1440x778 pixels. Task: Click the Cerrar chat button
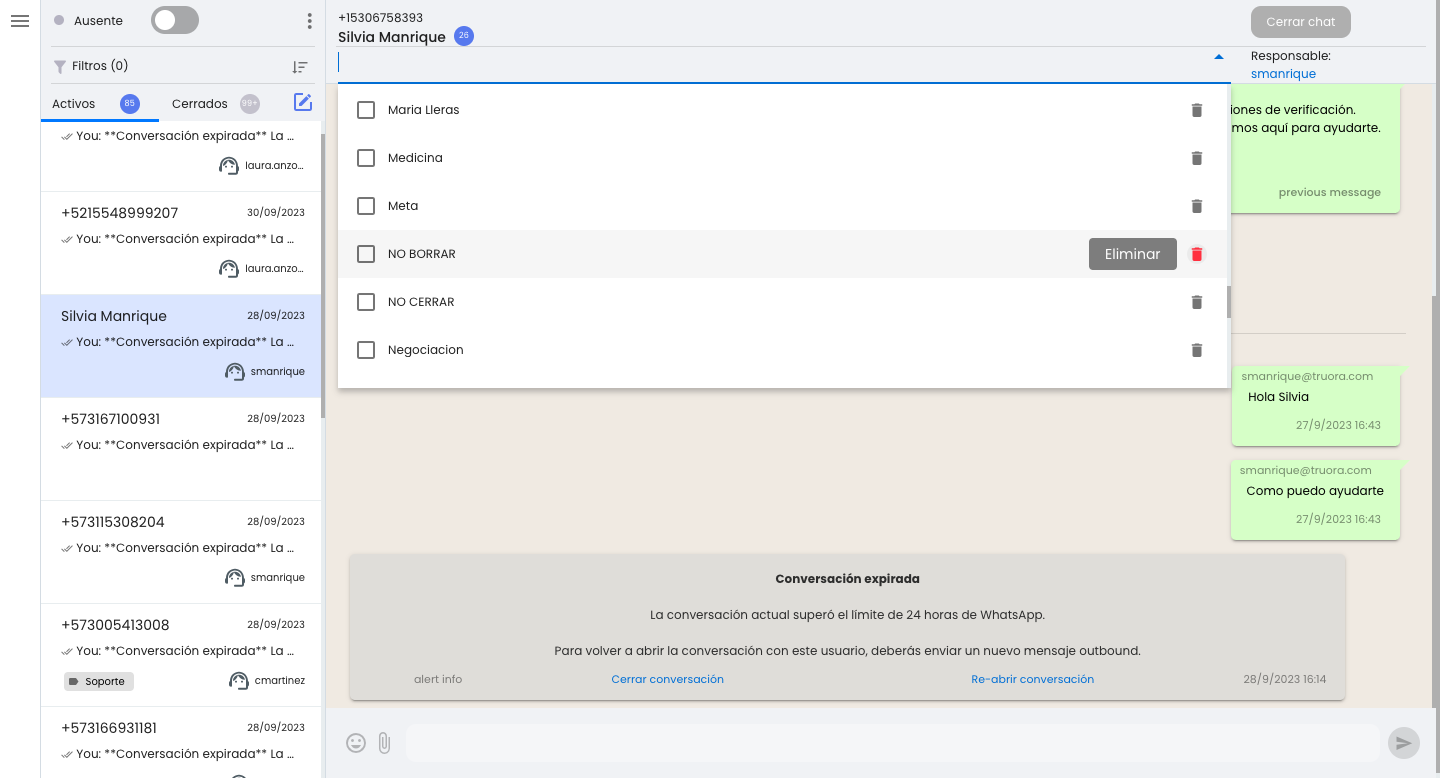pyautogui.click(x=1300, y=22)
